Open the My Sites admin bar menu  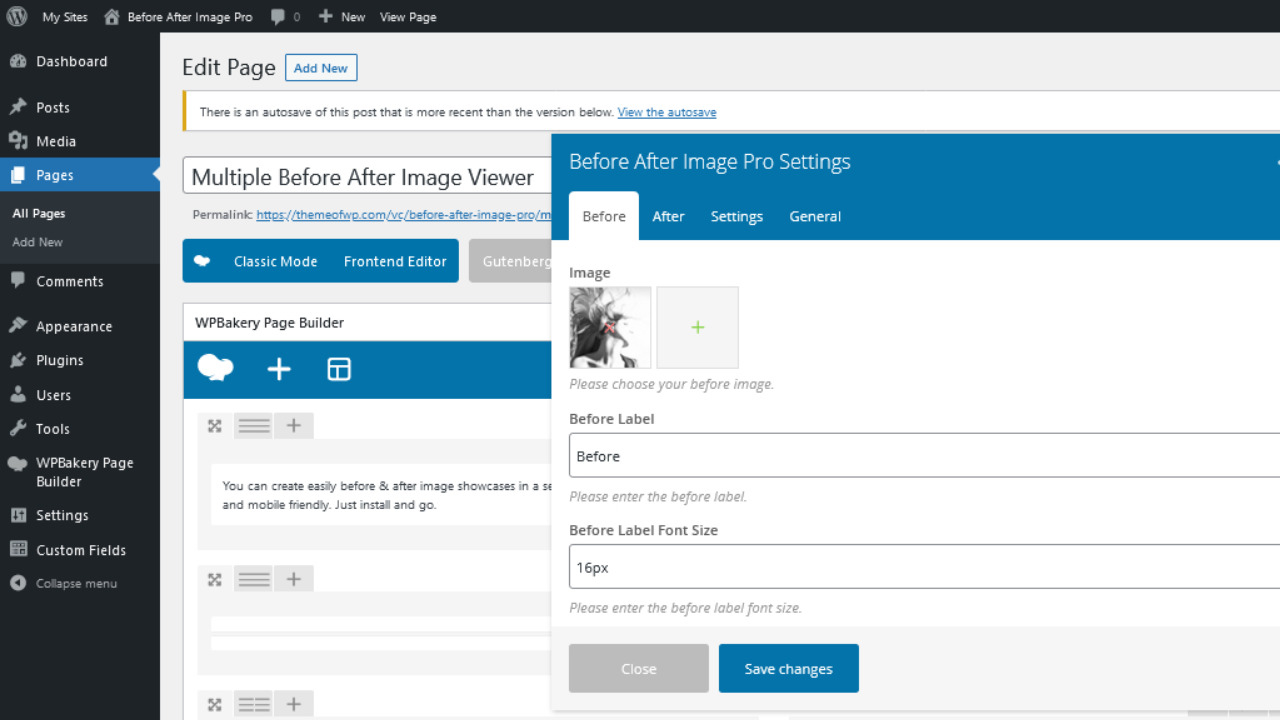(65, 17)
